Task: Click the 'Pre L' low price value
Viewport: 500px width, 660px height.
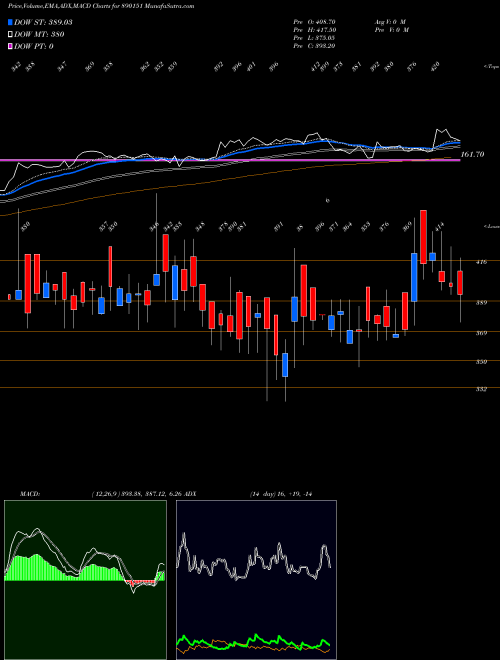Action: (x=314, y=38)
